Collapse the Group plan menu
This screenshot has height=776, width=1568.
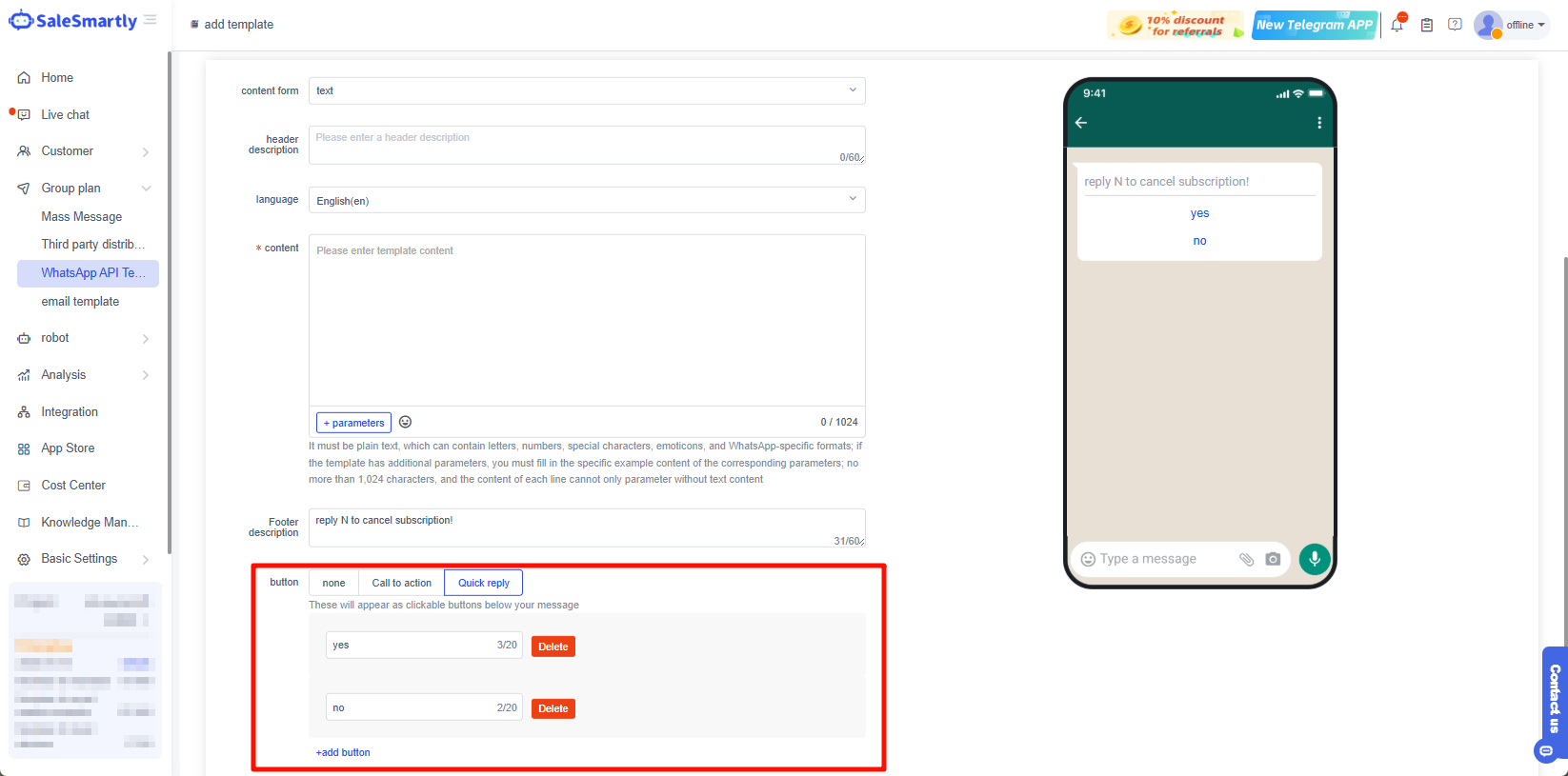coord(146,189)
